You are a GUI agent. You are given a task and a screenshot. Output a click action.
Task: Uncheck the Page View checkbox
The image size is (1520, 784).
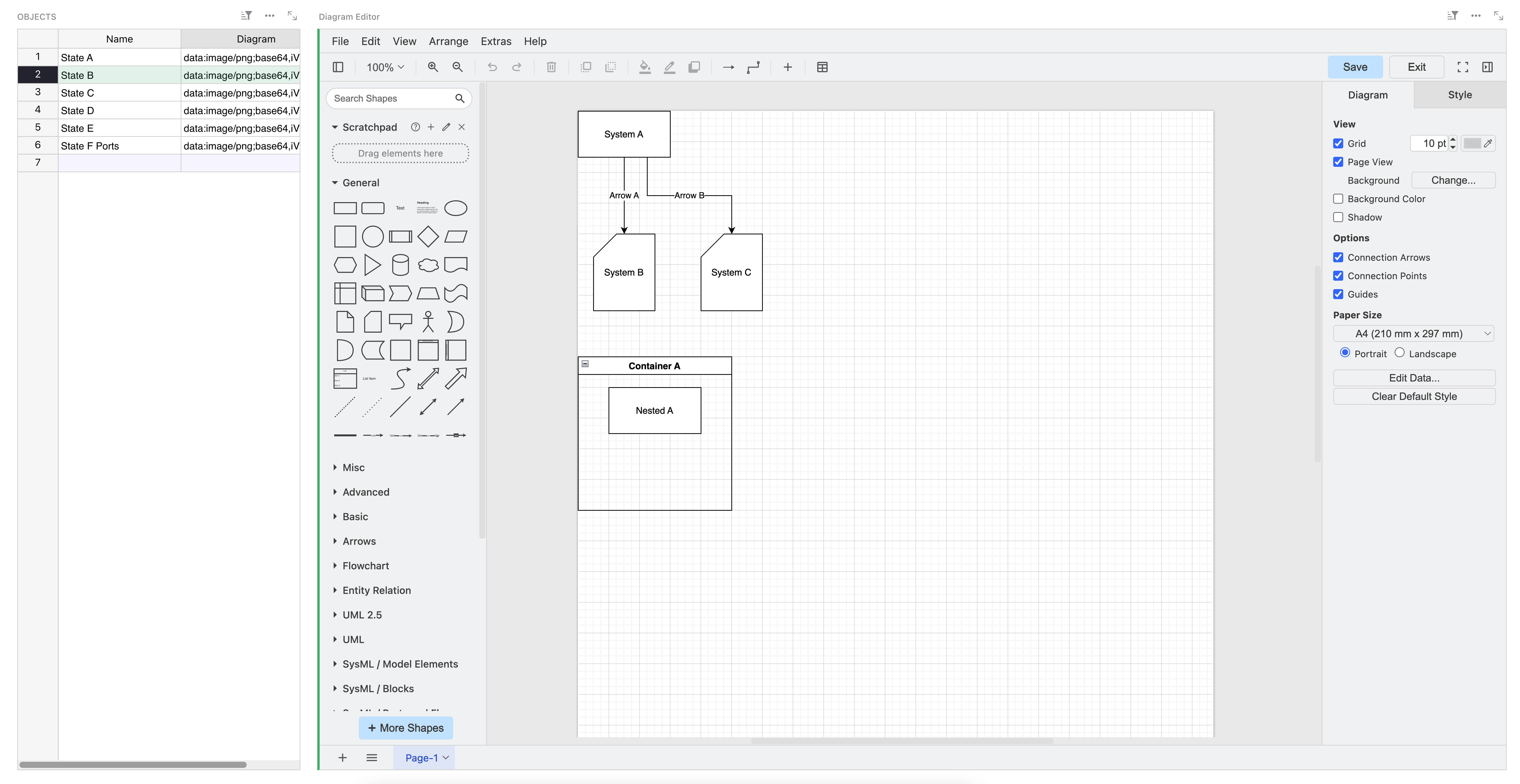click(x=1338, y=162)
